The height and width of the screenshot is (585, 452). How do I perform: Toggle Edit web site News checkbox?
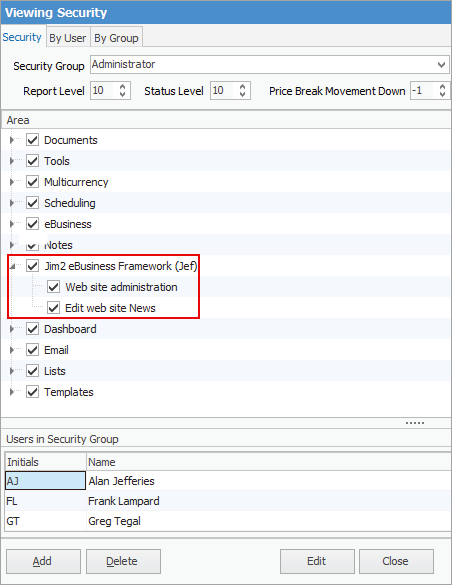(x=53, y=308)
